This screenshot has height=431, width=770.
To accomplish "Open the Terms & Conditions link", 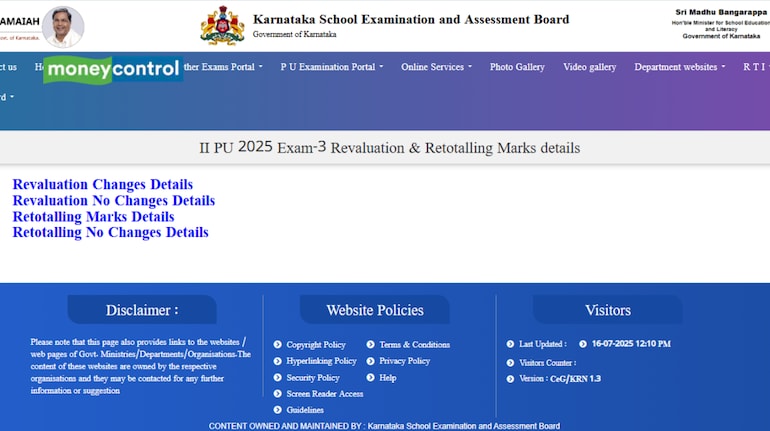I will [x=414, y=345].
